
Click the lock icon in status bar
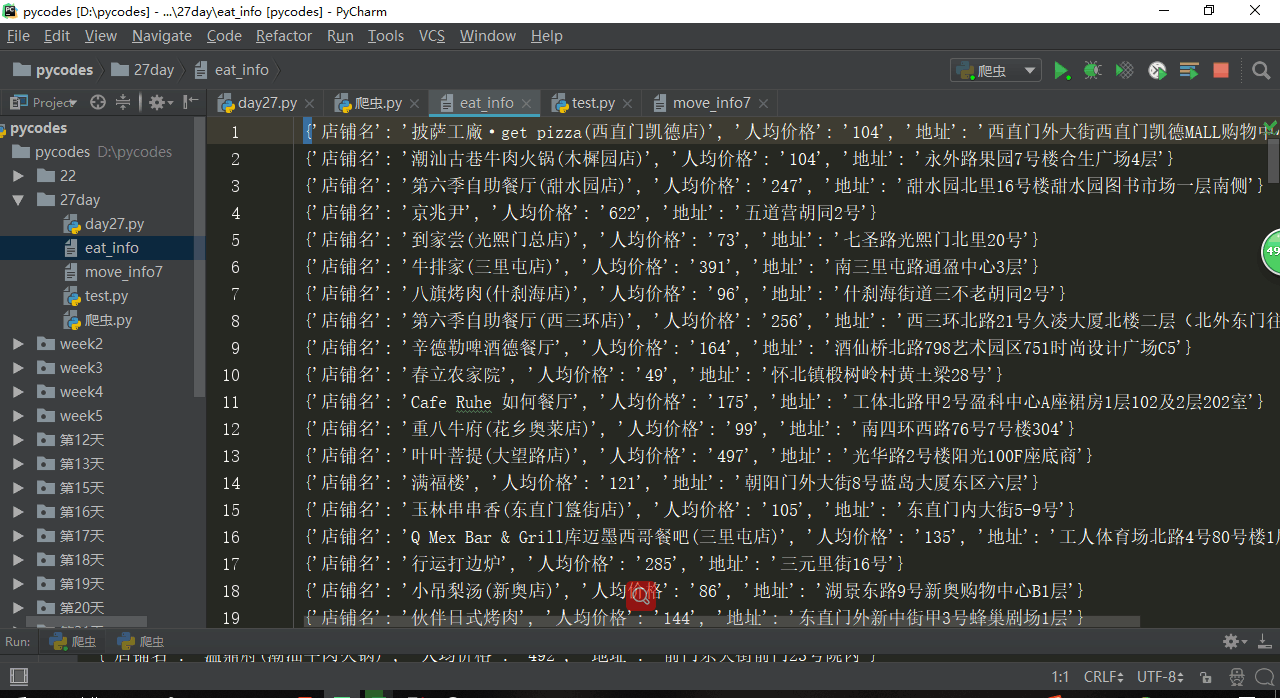tap(1208, 677)
